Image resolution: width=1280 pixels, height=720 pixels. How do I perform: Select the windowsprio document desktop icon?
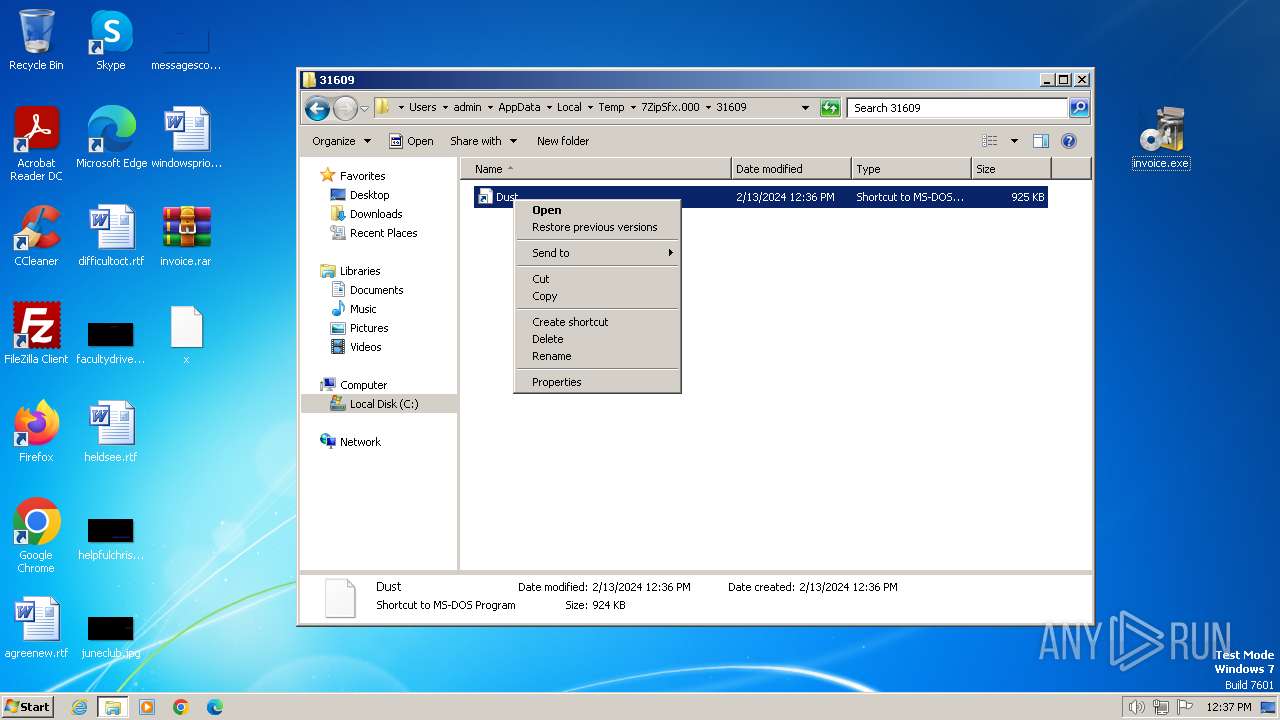[x=186, y=138]
